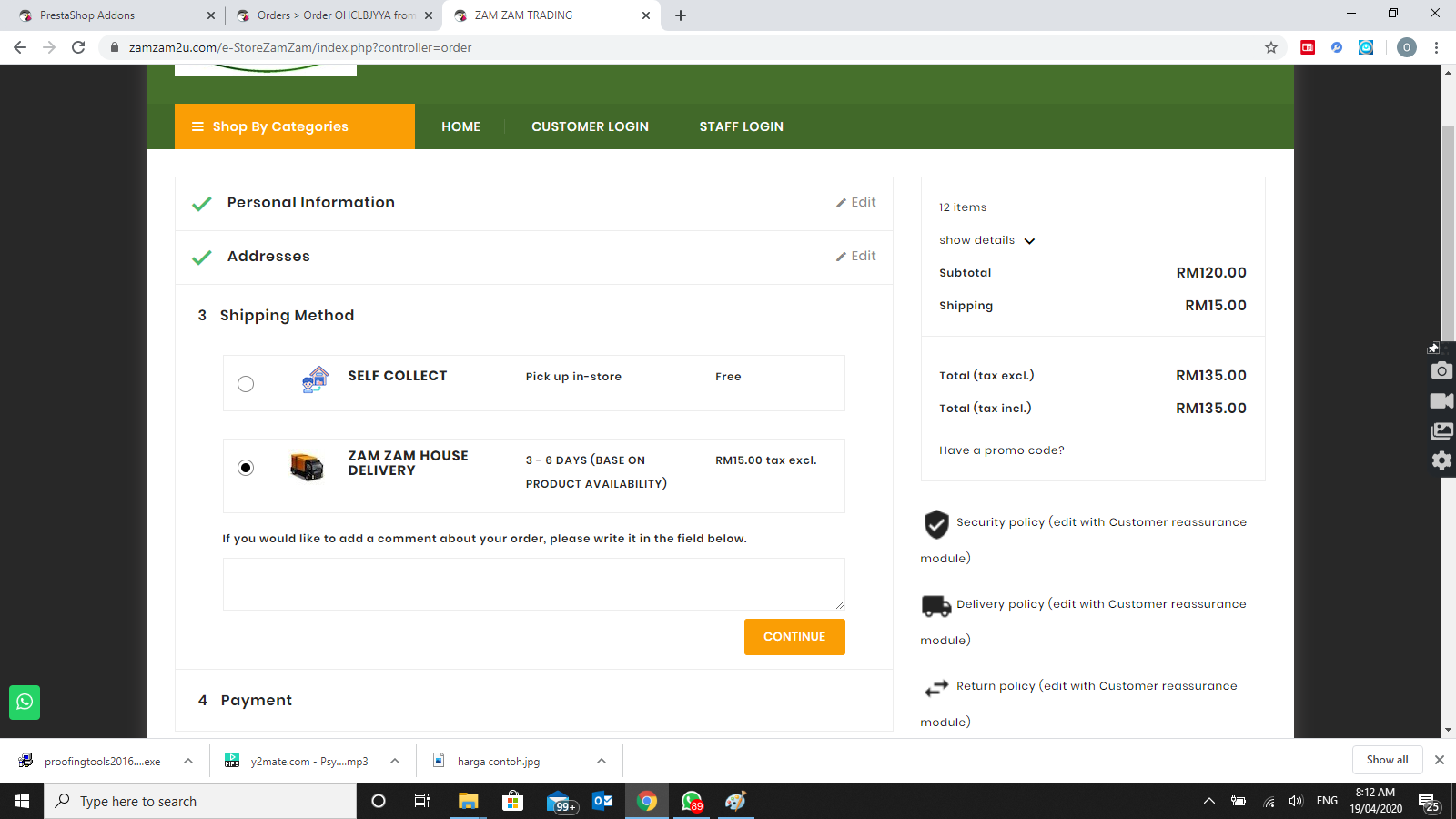
Task: Go back to the previous page
Action: point(20,47)
